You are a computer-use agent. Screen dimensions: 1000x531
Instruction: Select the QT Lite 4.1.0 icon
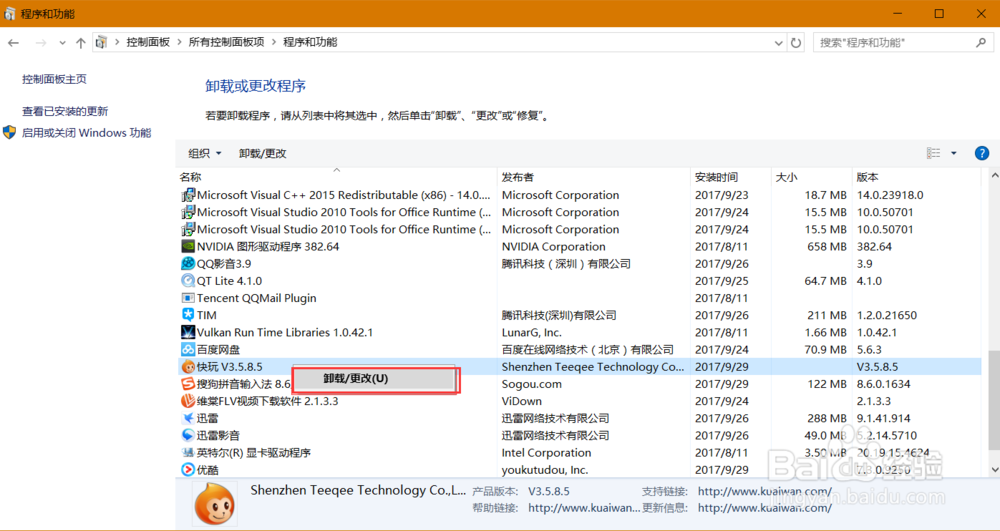[x=188, y=281]
